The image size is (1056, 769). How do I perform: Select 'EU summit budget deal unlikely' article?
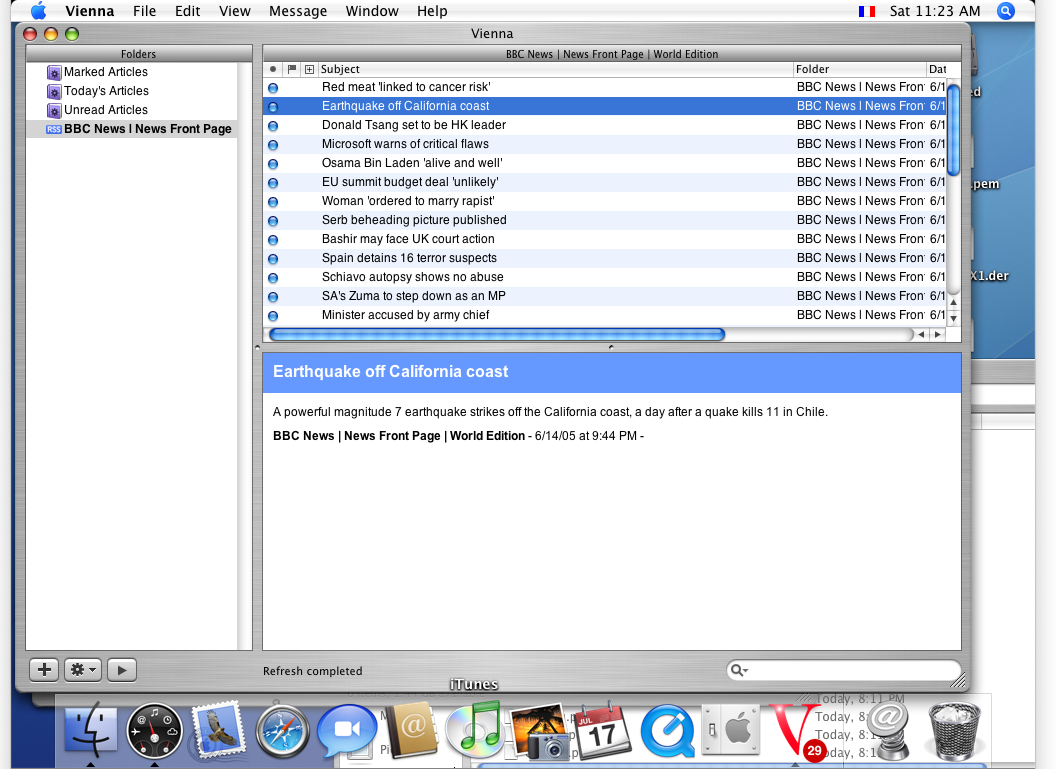605,182
